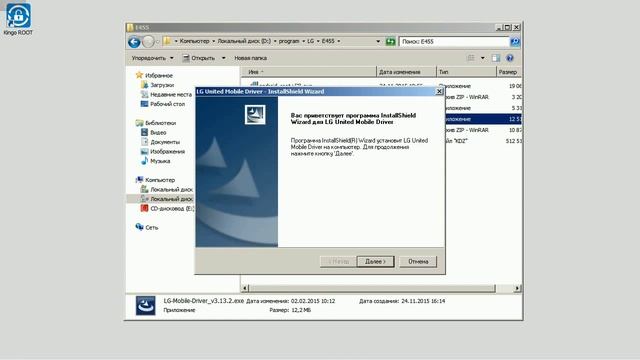
Task: Click the Открыть toolbar button
Action: tap(199, 58)
